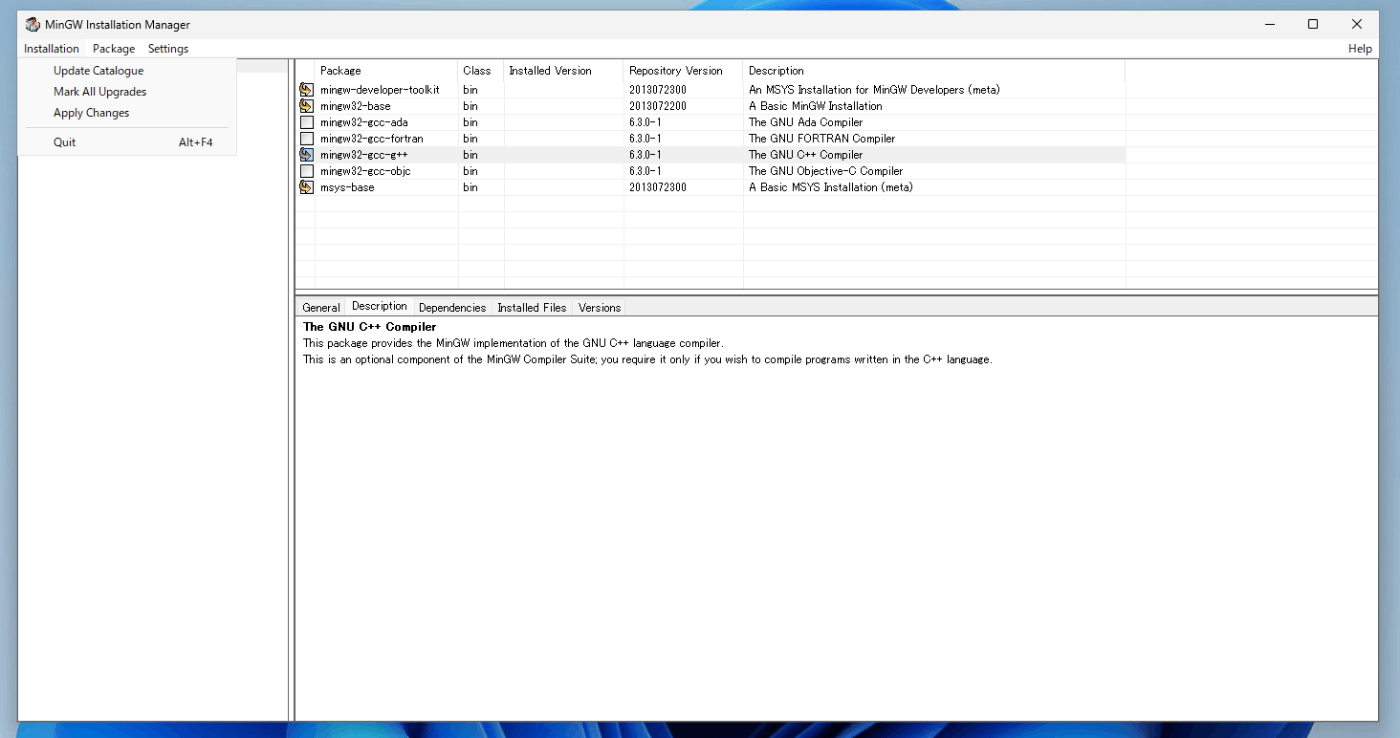Click the Installed Version column header
This screenshot has height=738, width=1400.
tap(564, 71)
